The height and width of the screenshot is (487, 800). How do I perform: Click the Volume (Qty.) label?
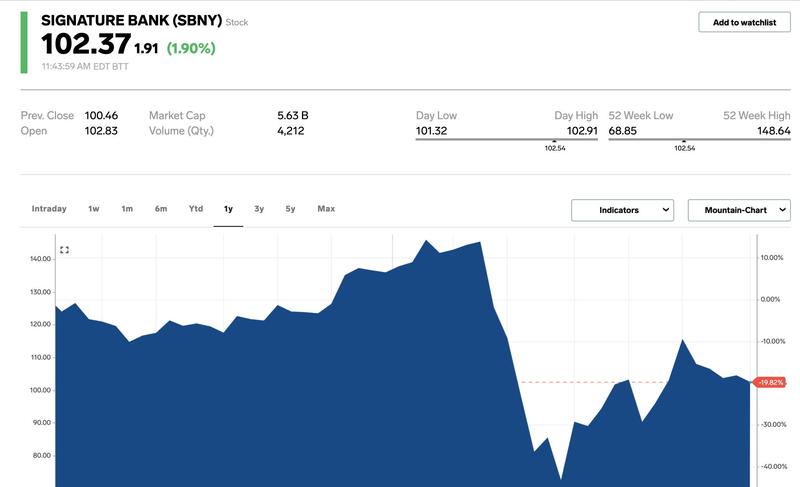pos(181,131)
